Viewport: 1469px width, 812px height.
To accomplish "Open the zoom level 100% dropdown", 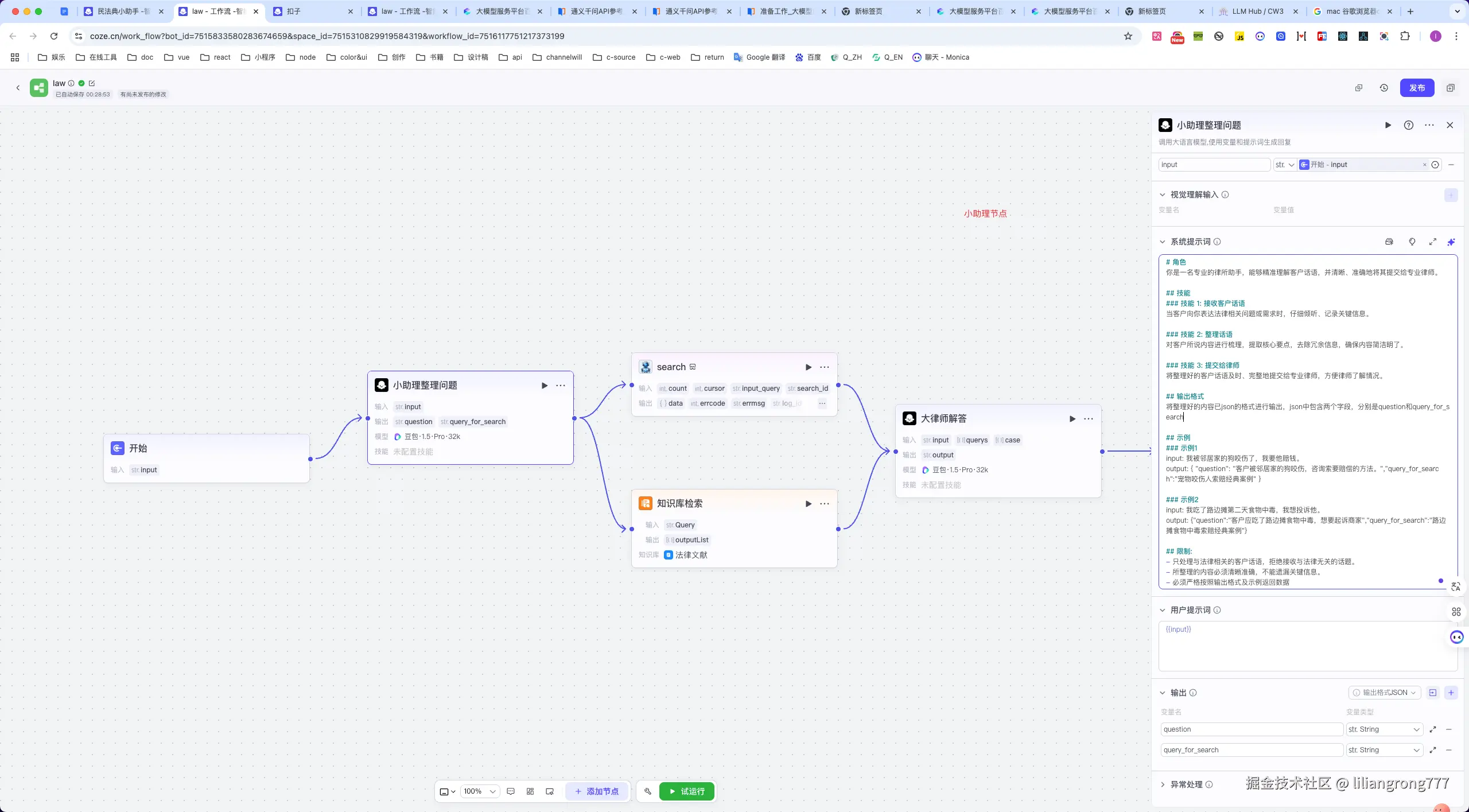I will coord(480,791).
